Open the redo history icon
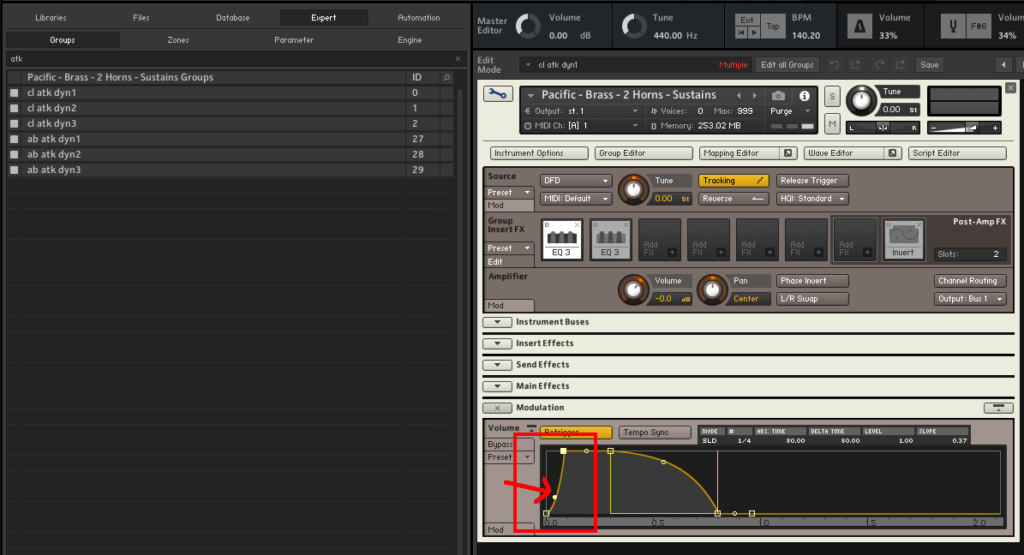 [901, 65]
